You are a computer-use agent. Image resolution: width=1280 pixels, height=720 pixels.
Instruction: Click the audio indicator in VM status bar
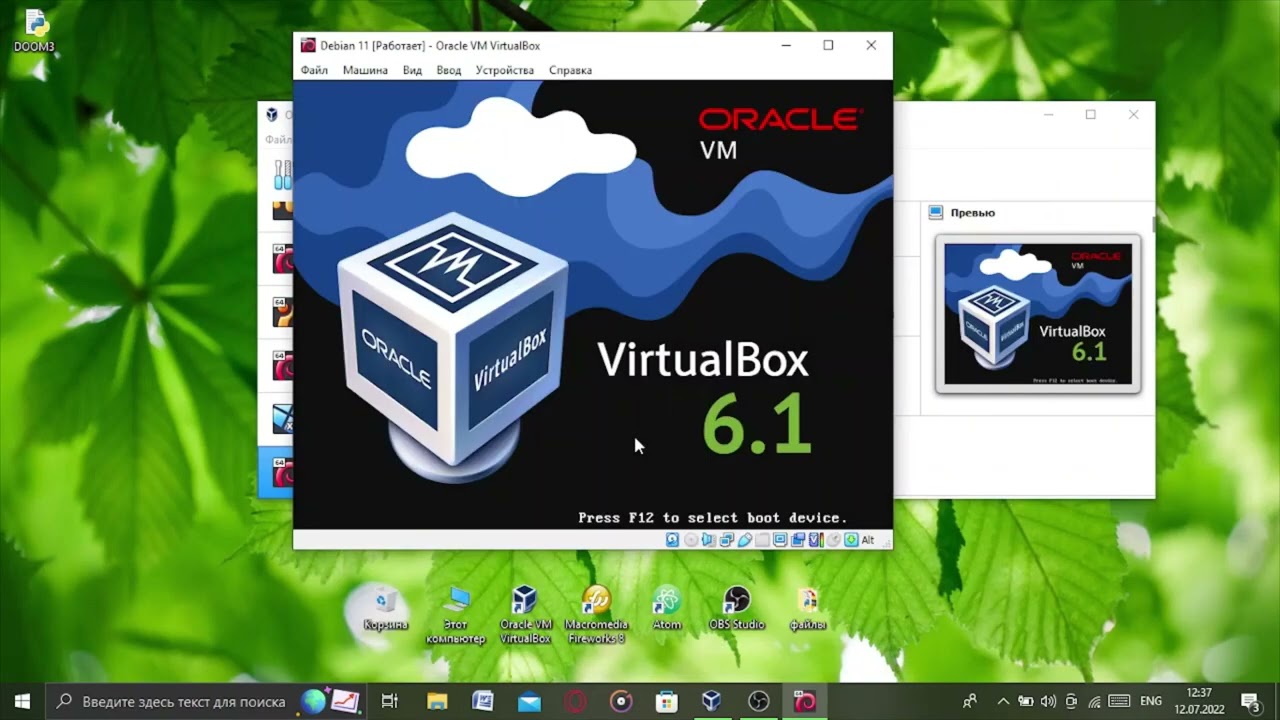coord(708,540)
